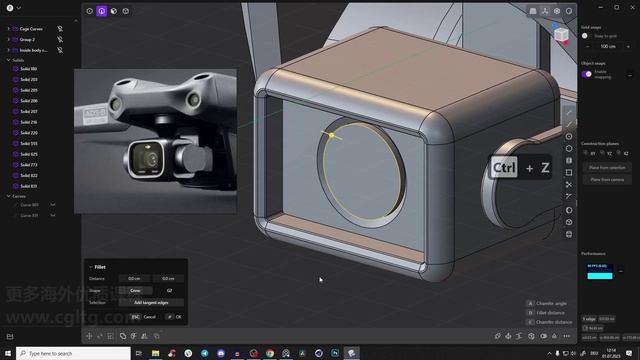Select solid selection mode icon

(126, 11)
